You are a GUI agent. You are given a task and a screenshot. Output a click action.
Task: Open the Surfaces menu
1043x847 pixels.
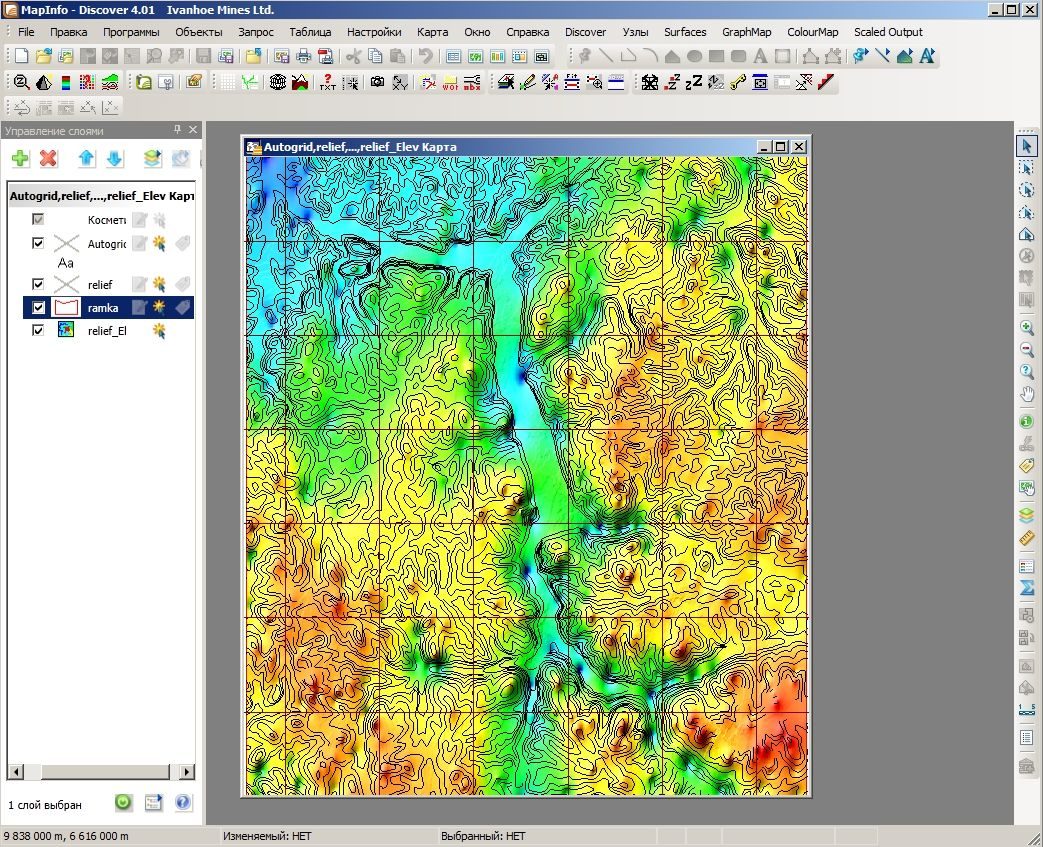(684, 32)
